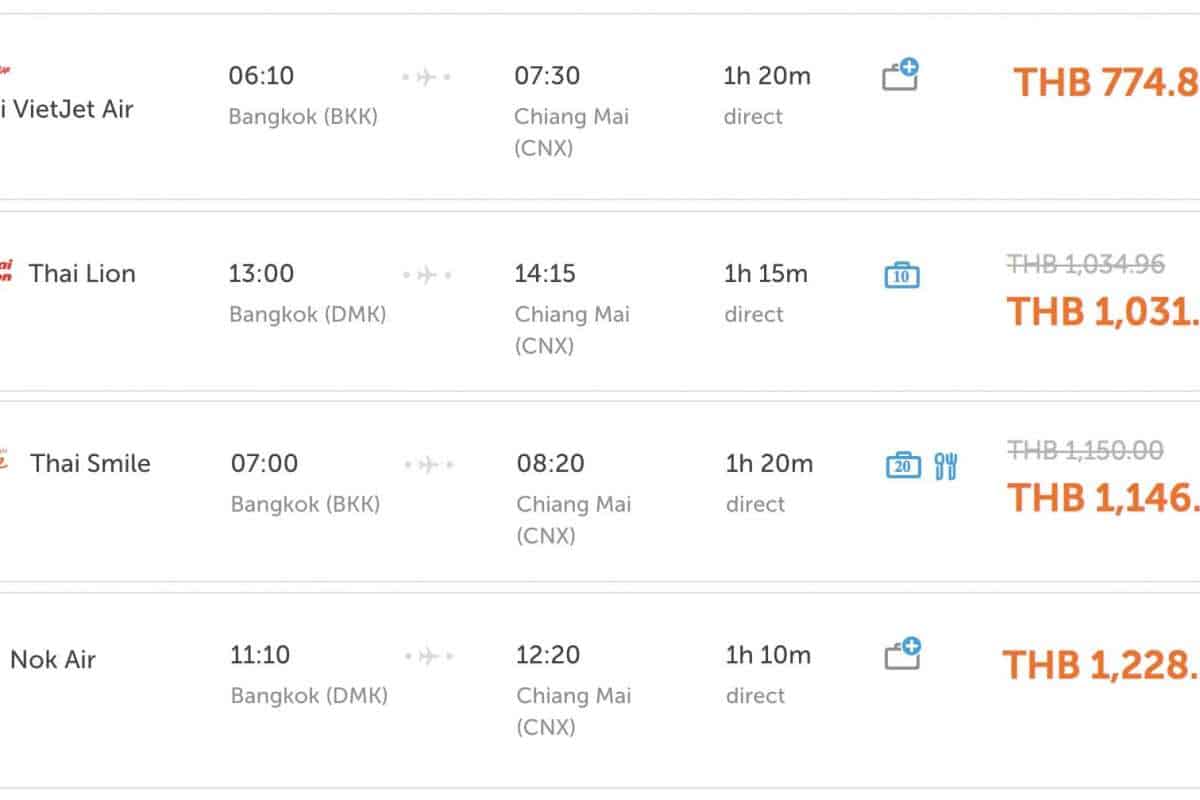Click the airplane route icon for VietJet flight
This screenshot has height=800, width=1200.
coord(427,77)
